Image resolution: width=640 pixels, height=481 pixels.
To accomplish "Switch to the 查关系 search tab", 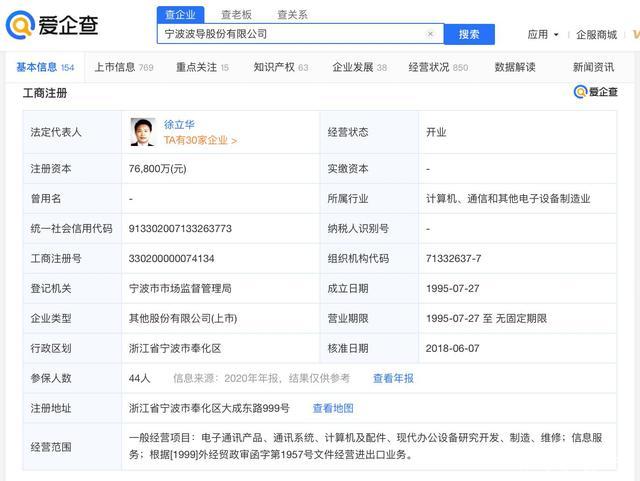I will click(292, 15).
